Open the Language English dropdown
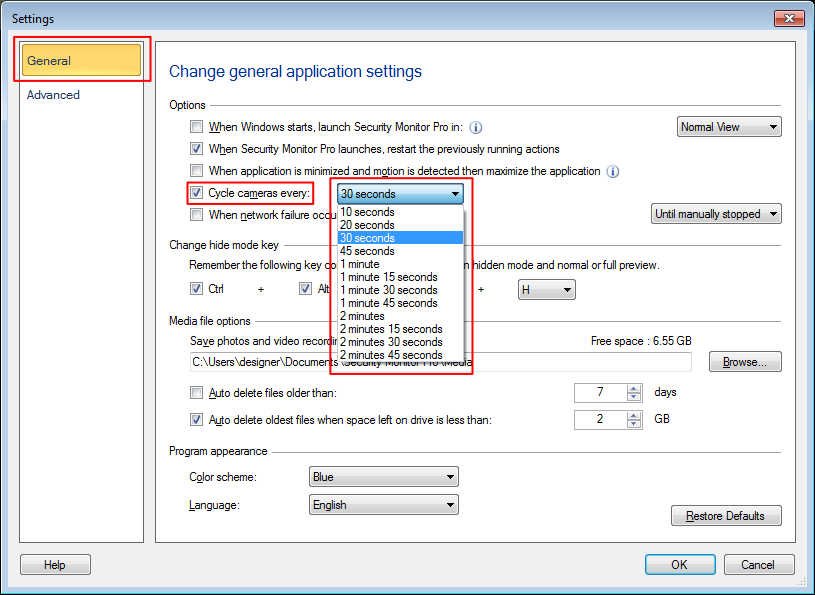Viewport: 815px width, 595px height. click(x=384, y=505)
